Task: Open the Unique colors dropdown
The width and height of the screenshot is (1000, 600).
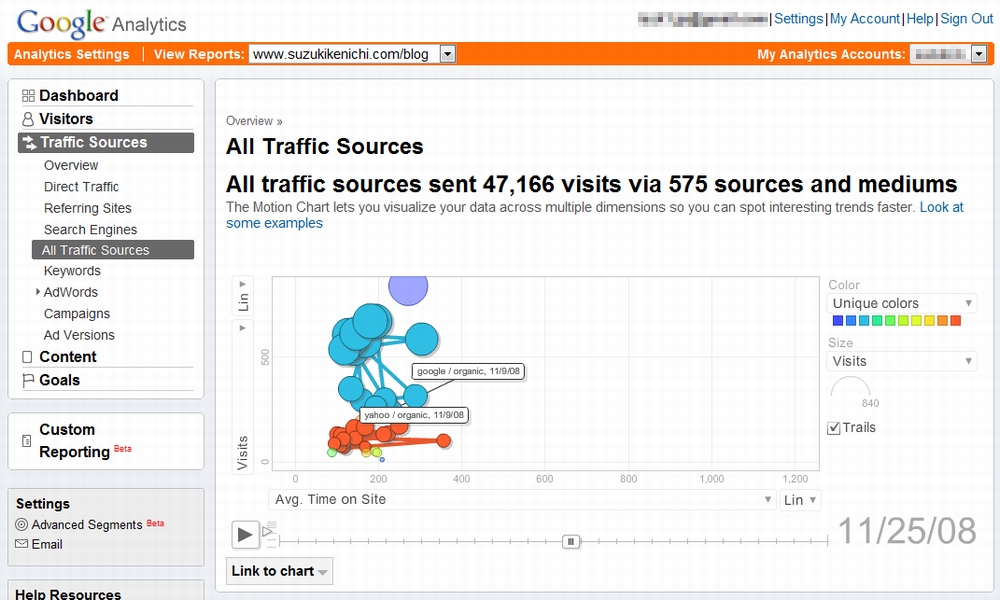Action: (x=902, y=304)
